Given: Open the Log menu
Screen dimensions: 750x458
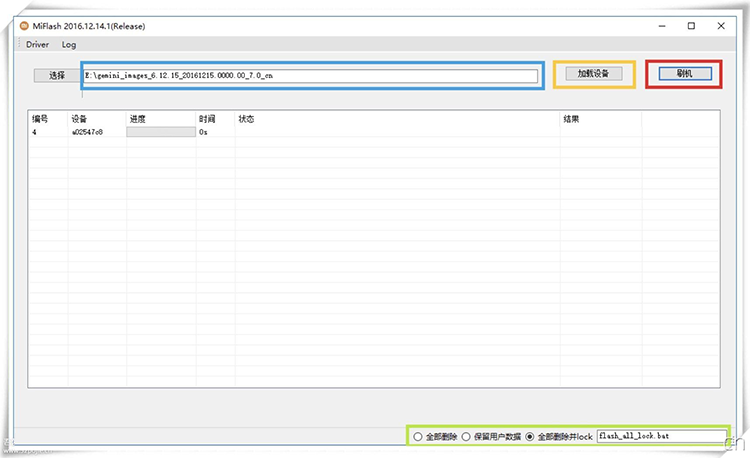Looking at the screenshot, I should (68, 45).
